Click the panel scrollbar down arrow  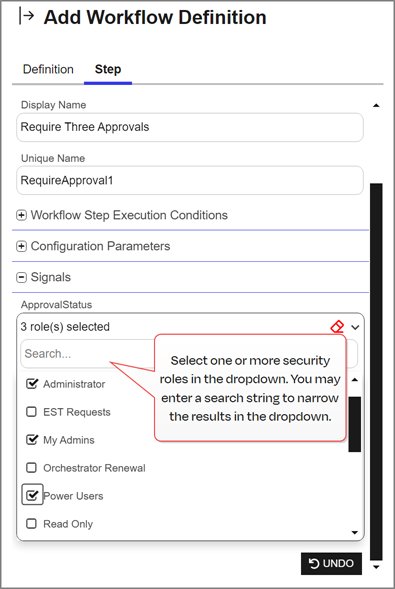pos(376,567)
